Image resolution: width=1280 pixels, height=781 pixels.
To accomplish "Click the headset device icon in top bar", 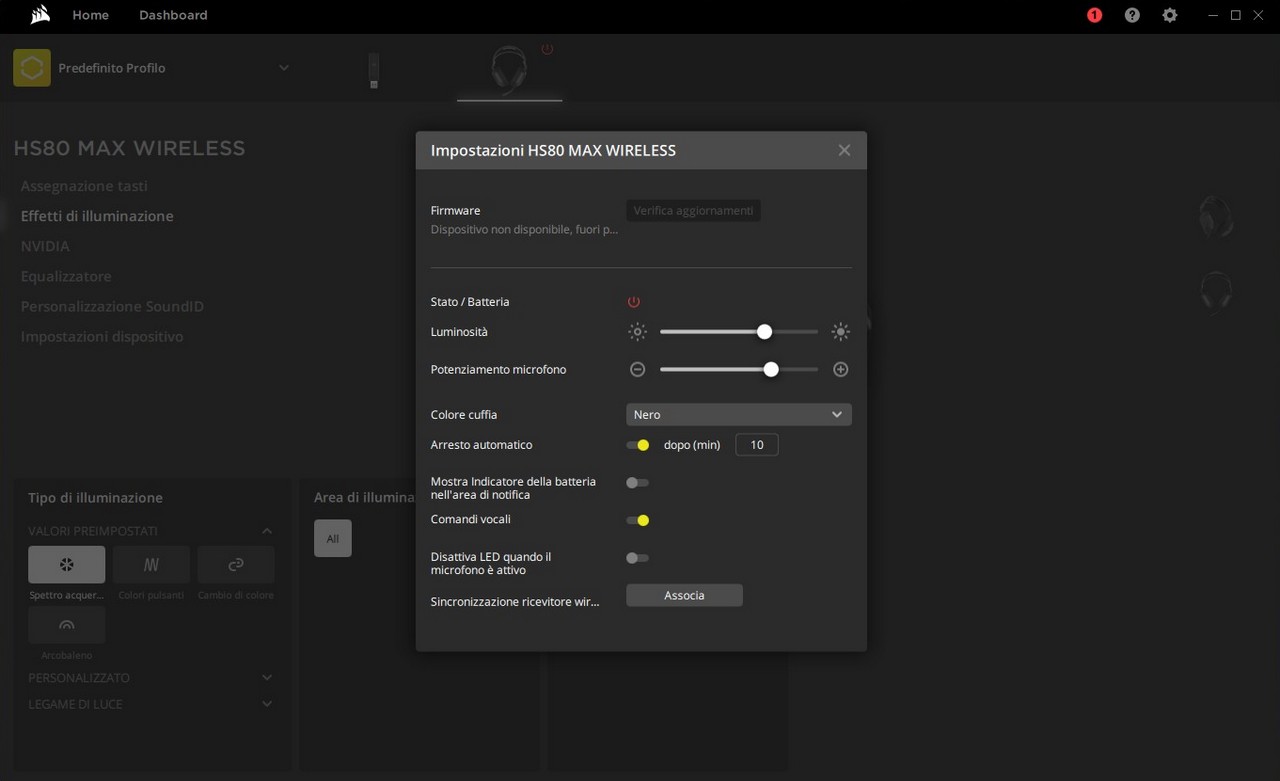I will (x=509, y=70).
